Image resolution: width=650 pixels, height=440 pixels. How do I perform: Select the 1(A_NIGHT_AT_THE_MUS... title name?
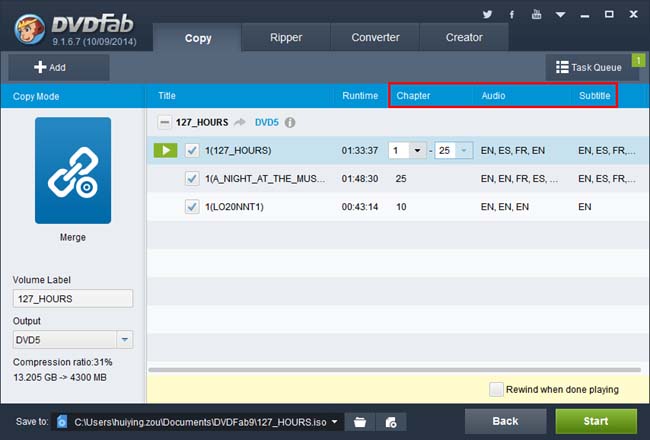click(x=265, y=179)
